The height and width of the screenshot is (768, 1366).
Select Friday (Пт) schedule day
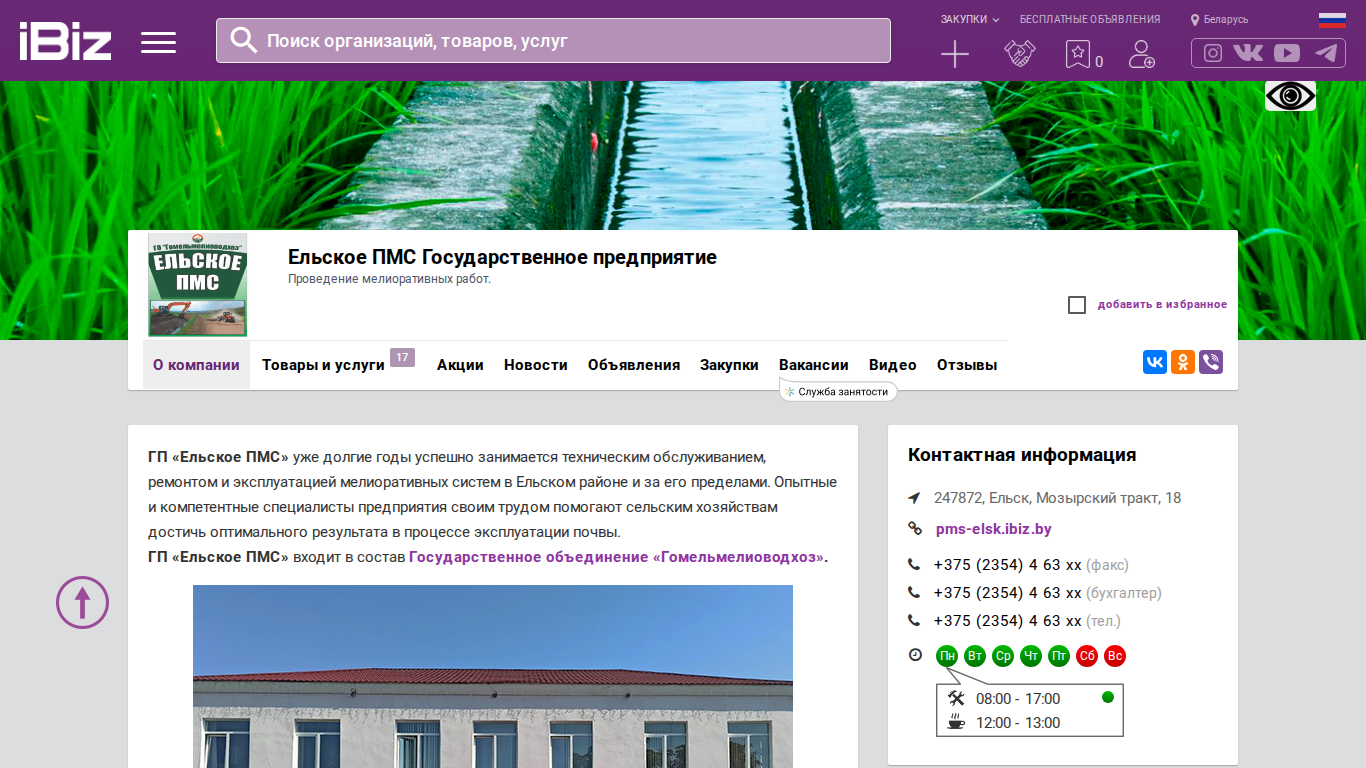coord(1059,656)
